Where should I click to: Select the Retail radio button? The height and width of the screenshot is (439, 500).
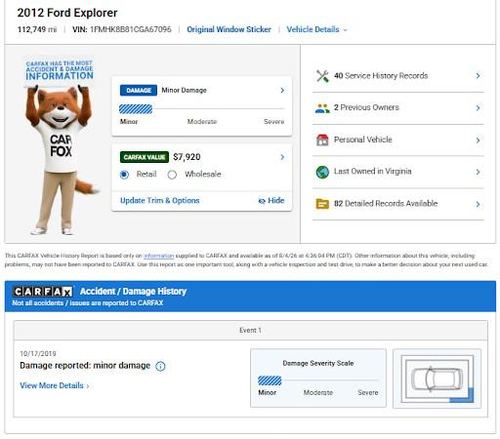tap(124, 175)
